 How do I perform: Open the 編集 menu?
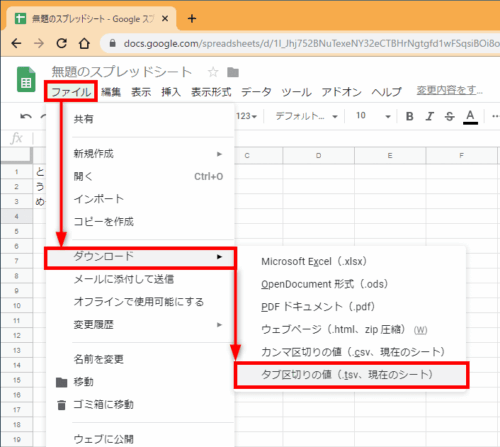coord(111,92)
